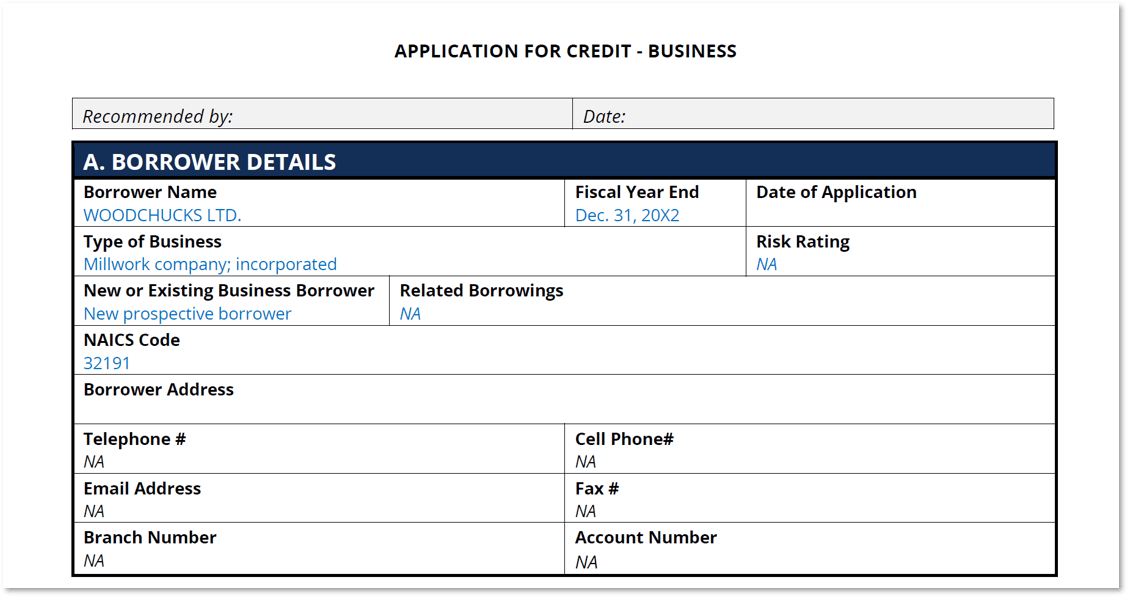The width and height of the screenshot is (1128, 597).
Task: Click the Cell Phone# NA value
Action: [586, 461]
